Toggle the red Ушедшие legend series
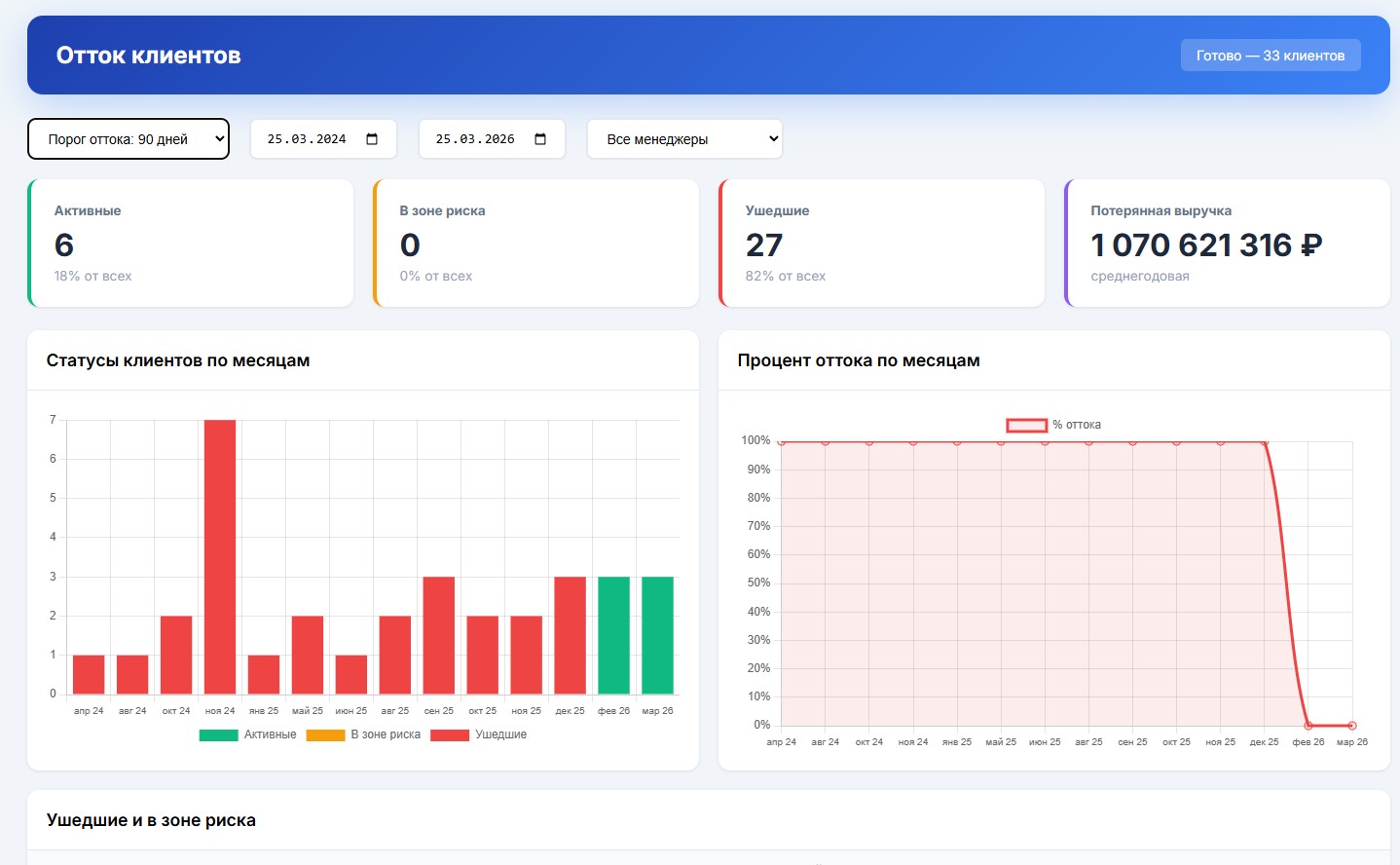Image resolution: width=1400 pixels, height=865 pixels. pyautogui.click(x=478, y=734)
